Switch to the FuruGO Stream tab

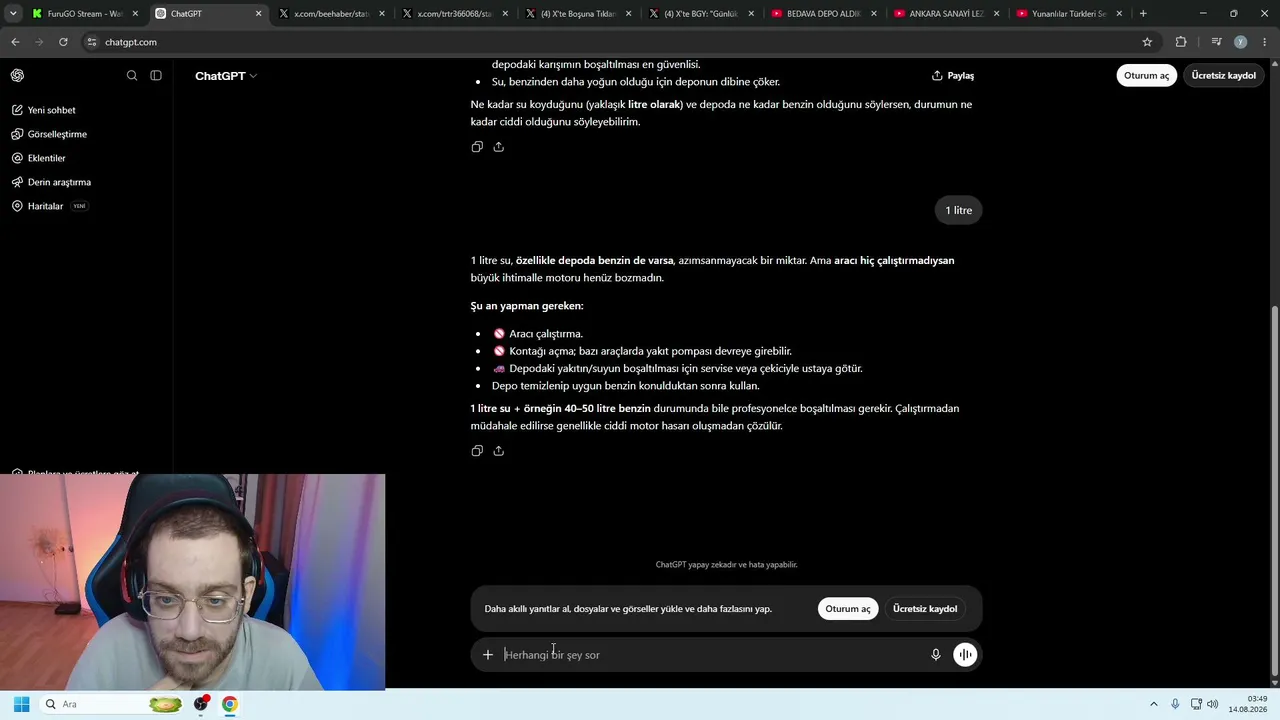[x=84, y=14]
